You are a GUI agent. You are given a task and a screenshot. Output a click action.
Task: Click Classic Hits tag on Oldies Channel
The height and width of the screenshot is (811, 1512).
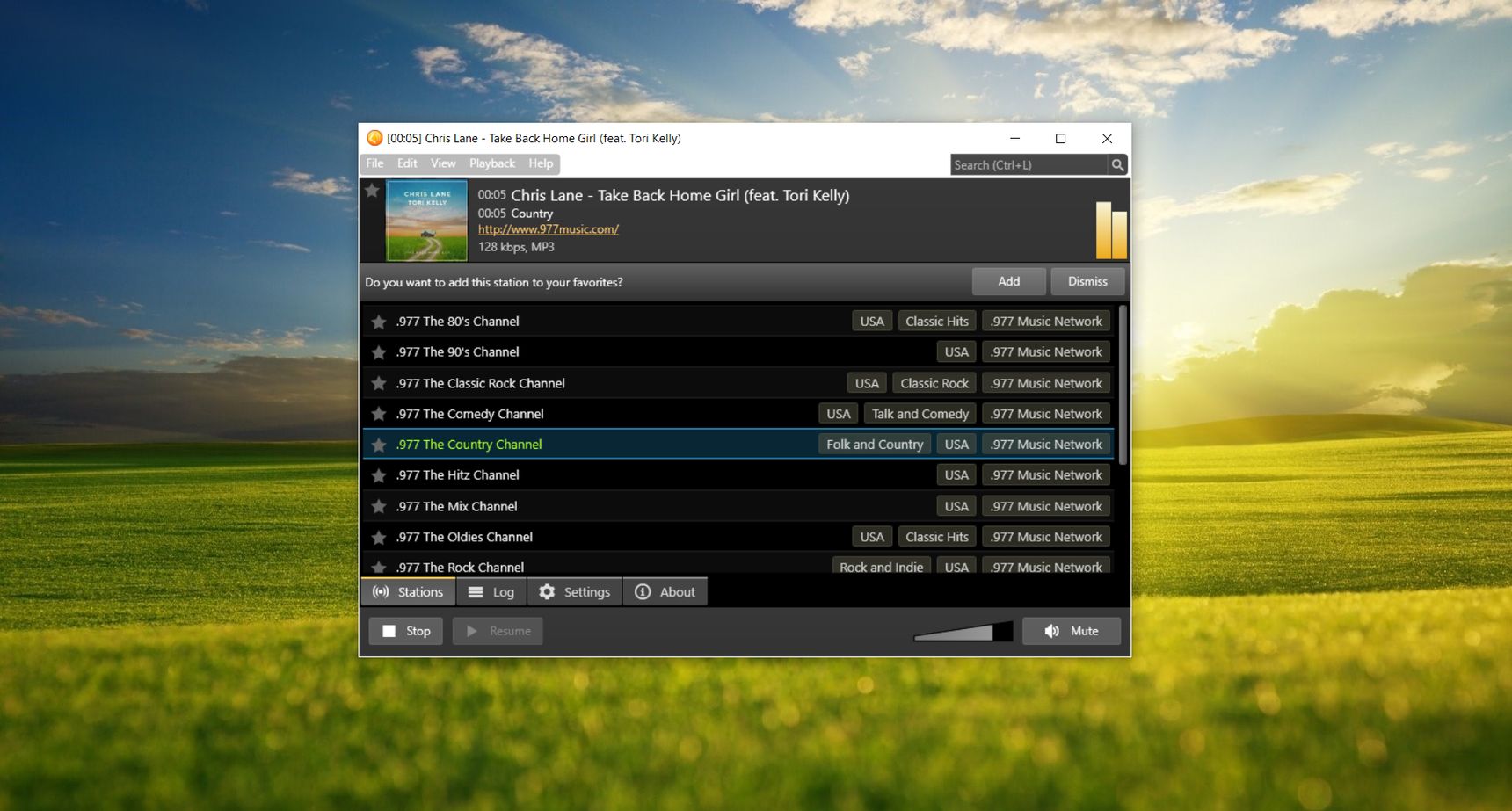tap(937, 537)
